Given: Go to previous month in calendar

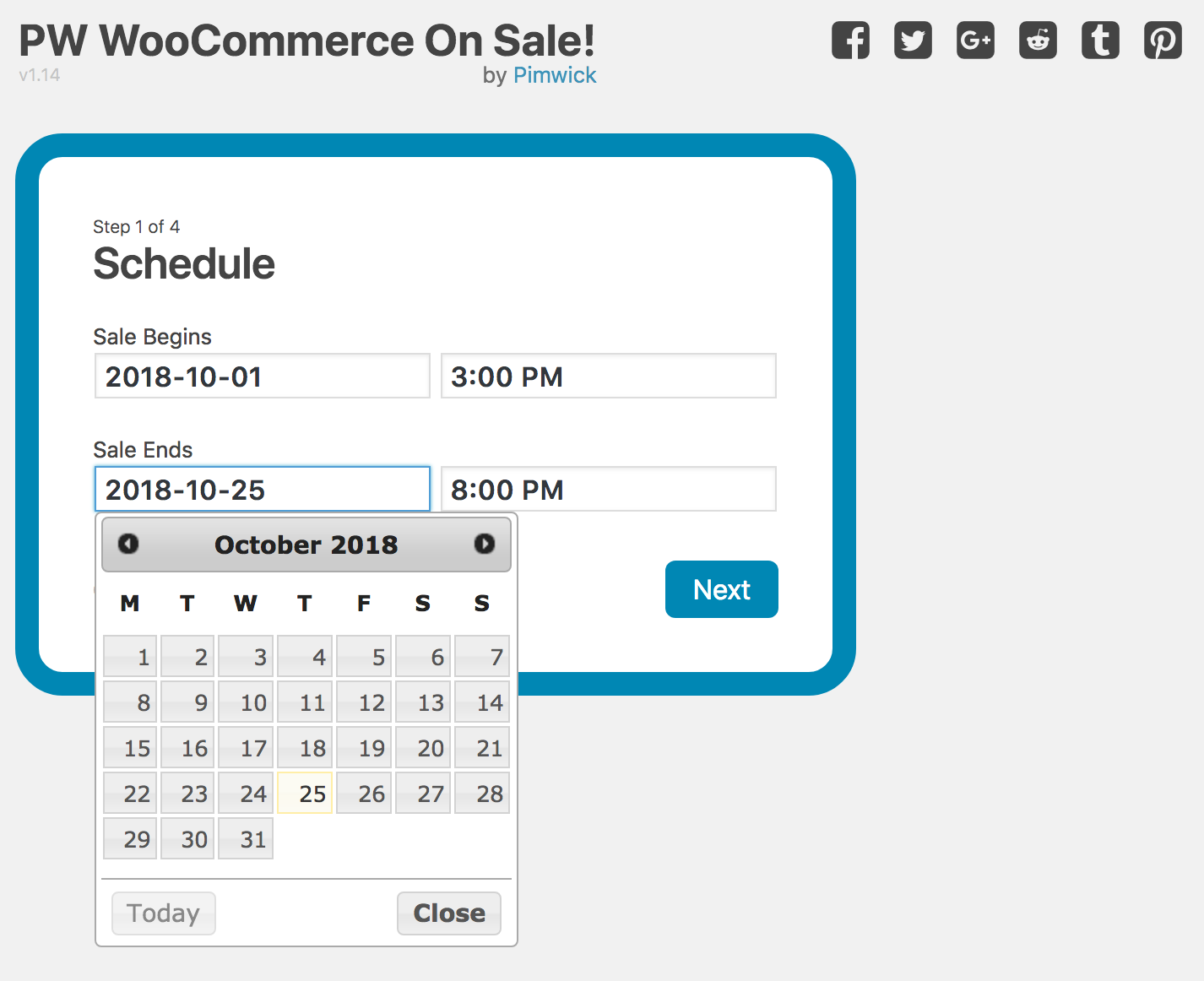Looking at the screenshot, I should (x=128, y=545).
